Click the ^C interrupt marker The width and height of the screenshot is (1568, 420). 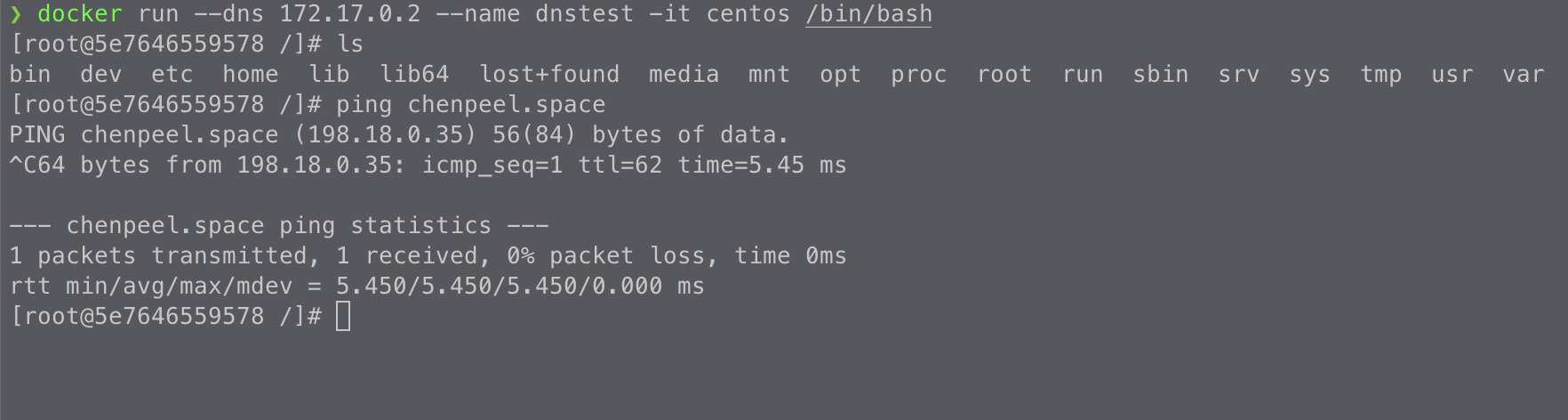(23, 166)
